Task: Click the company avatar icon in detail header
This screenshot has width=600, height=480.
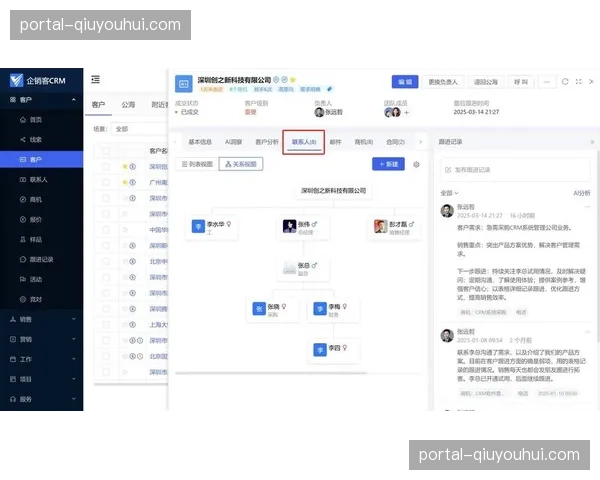Action: (x=184, y=84)
